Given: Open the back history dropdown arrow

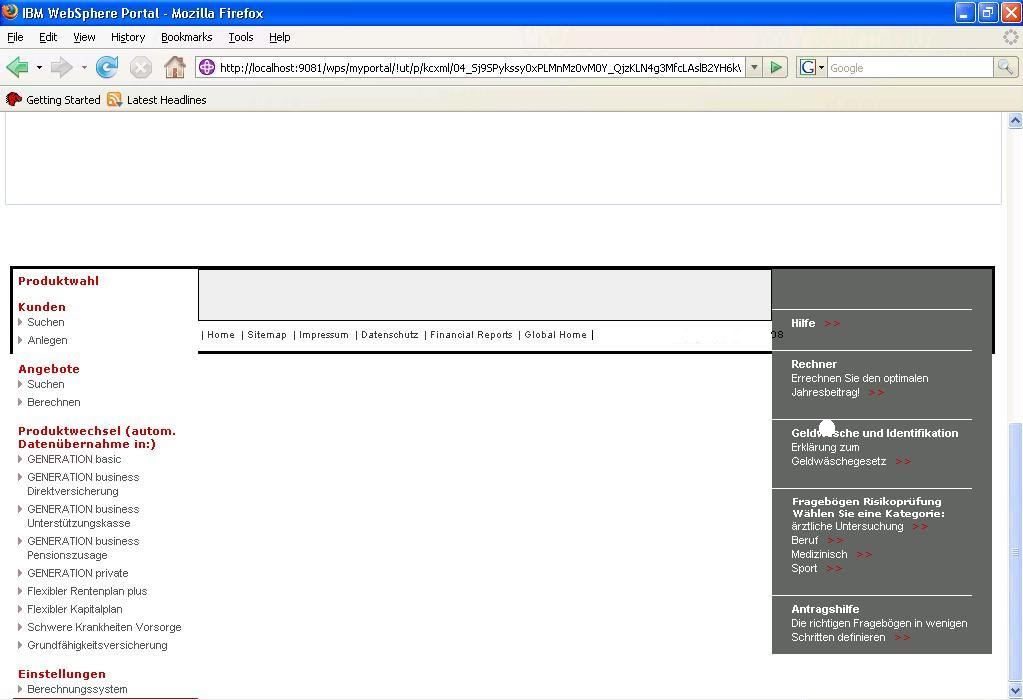Looking at the screenshot, I should click(x=39, y=68).
